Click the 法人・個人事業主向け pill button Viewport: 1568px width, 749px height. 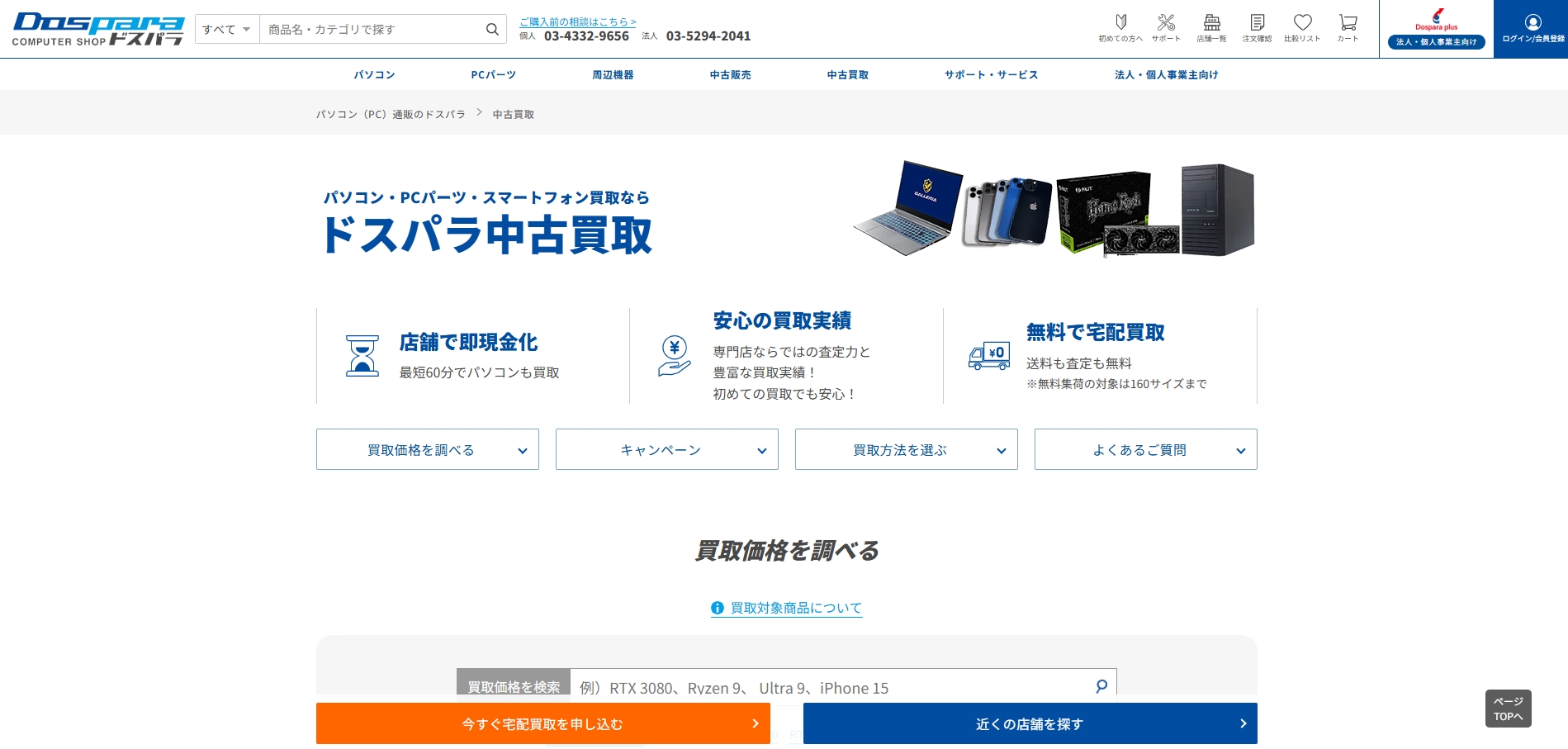(1437, 41)
